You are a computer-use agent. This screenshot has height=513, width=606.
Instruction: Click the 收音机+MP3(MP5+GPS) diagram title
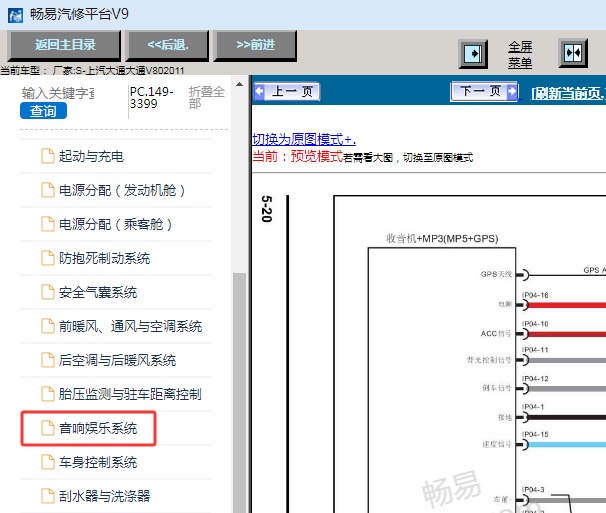tap(442, 239)
